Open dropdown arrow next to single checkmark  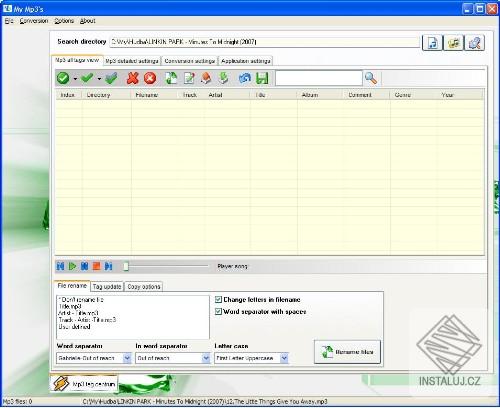point(99,79)
